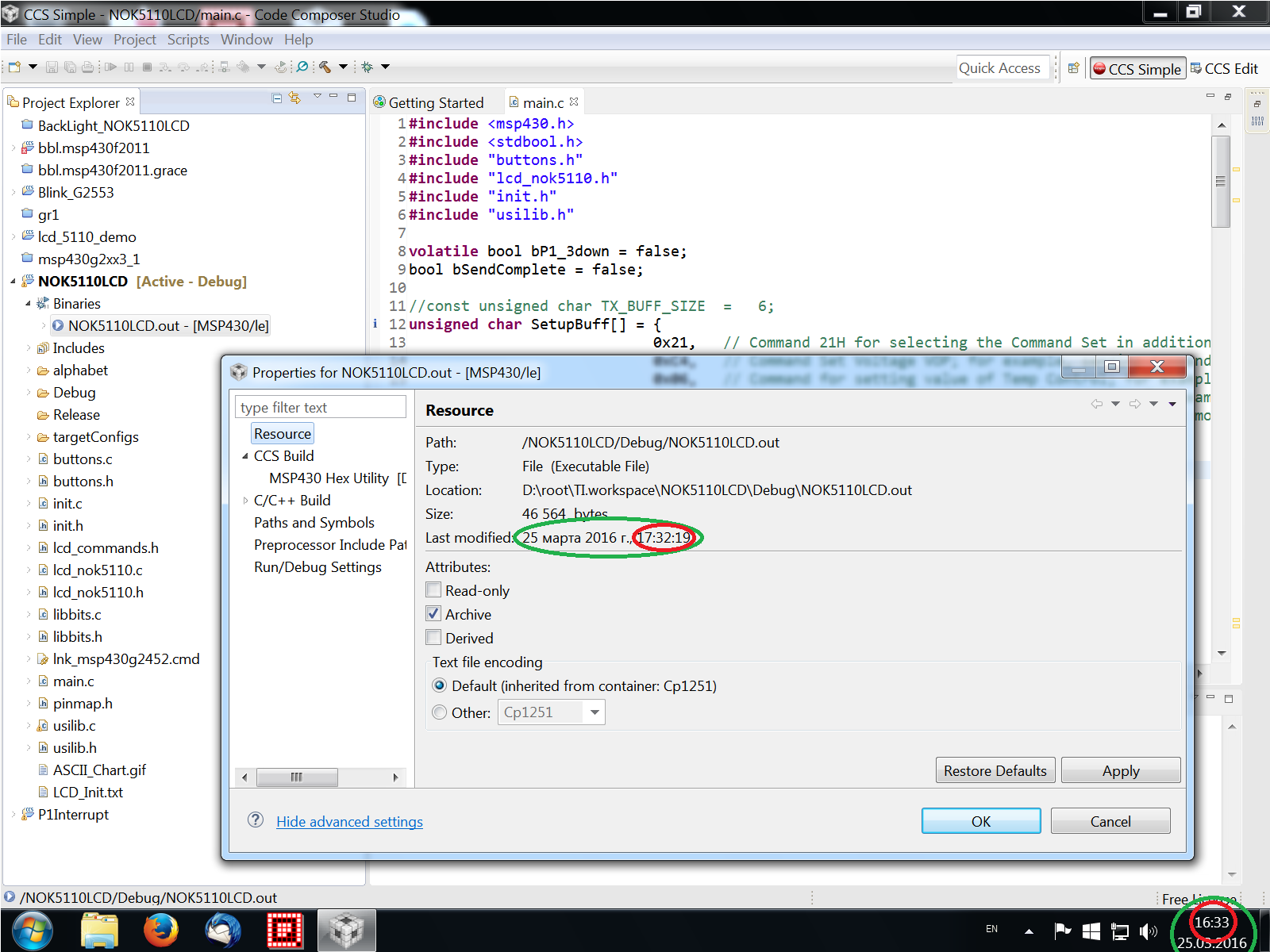Click the Open Perspective icon
1270x952 pixels.
point(1073,68)
